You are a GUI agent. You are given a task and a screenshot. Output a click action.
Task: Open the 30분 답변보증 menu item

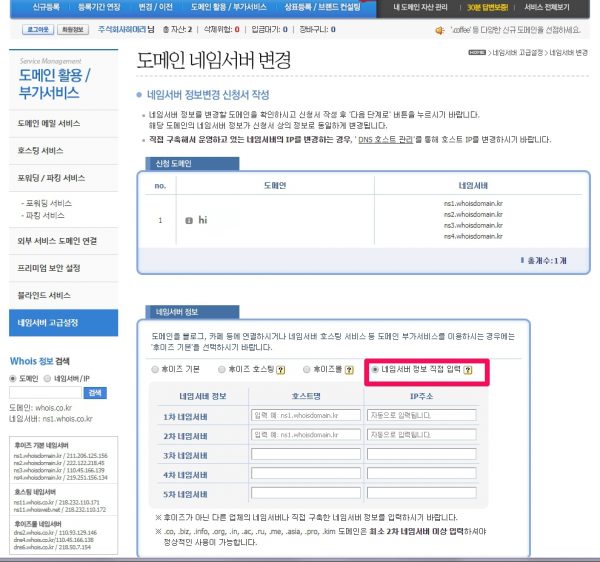click(x=487, y=7)
